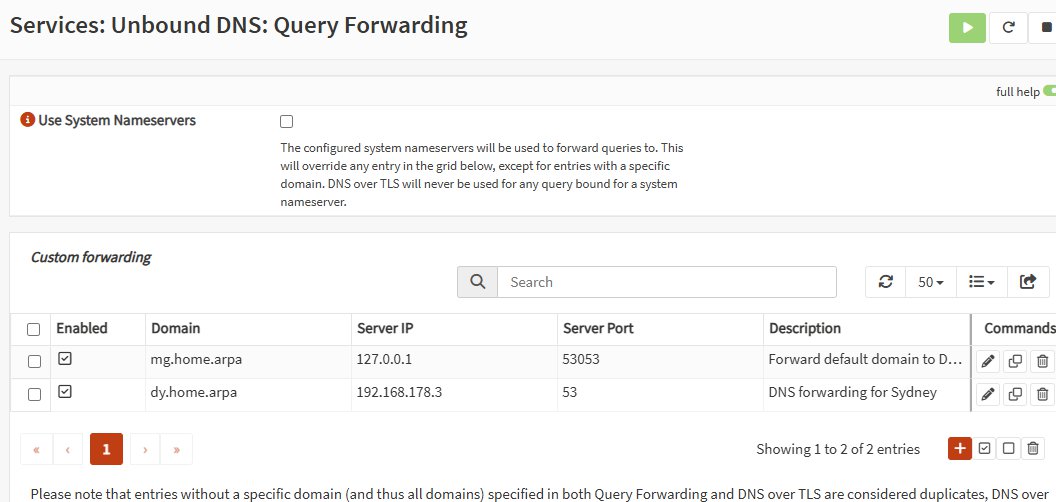Click the Showing 1 to 2 of 2 entries text
1056x502 pixels.
(838, 449)
